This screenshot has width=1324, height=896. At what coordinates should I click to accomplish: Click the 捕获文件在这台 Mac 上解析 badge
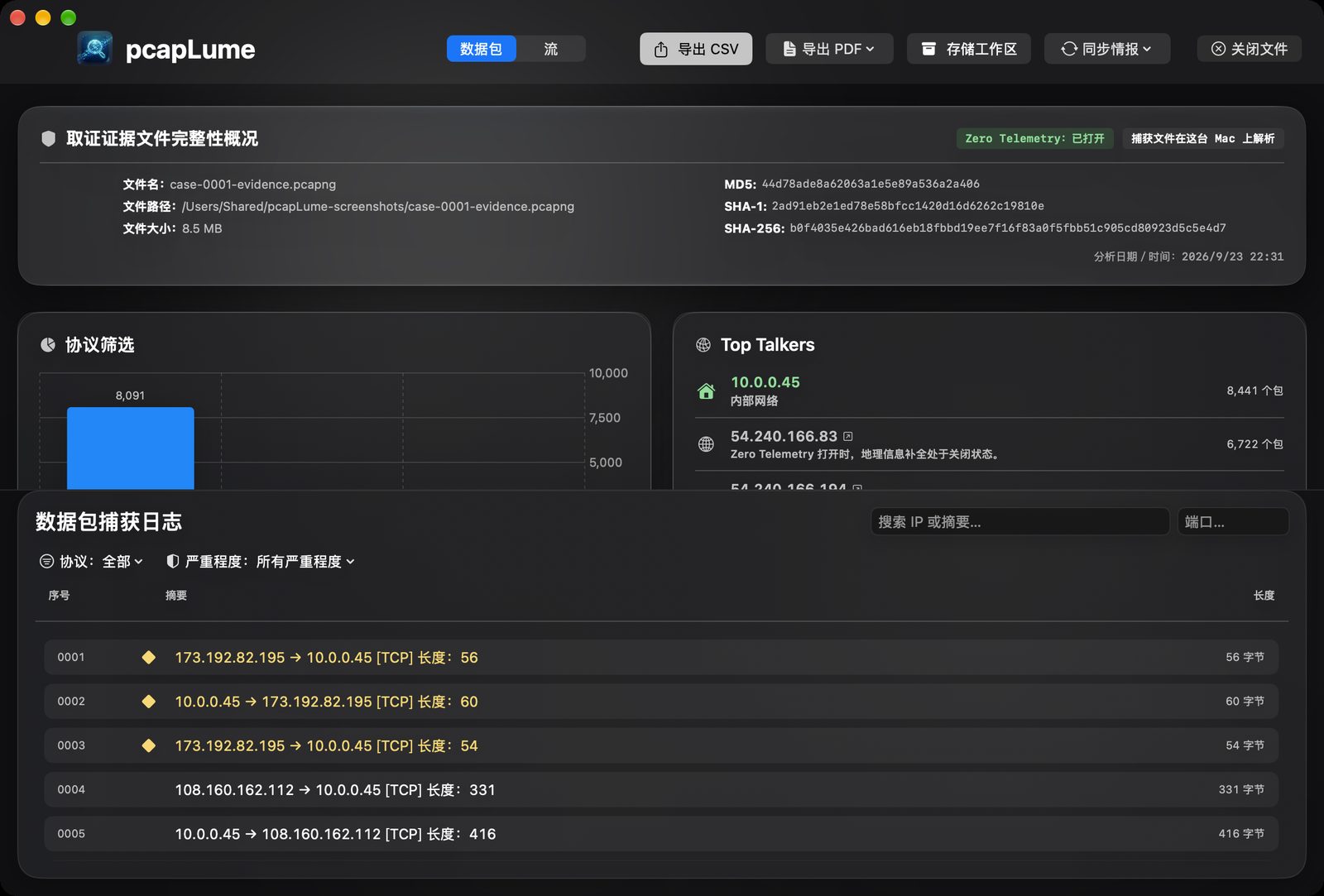pyautogui.click(x=1203, y=138)
